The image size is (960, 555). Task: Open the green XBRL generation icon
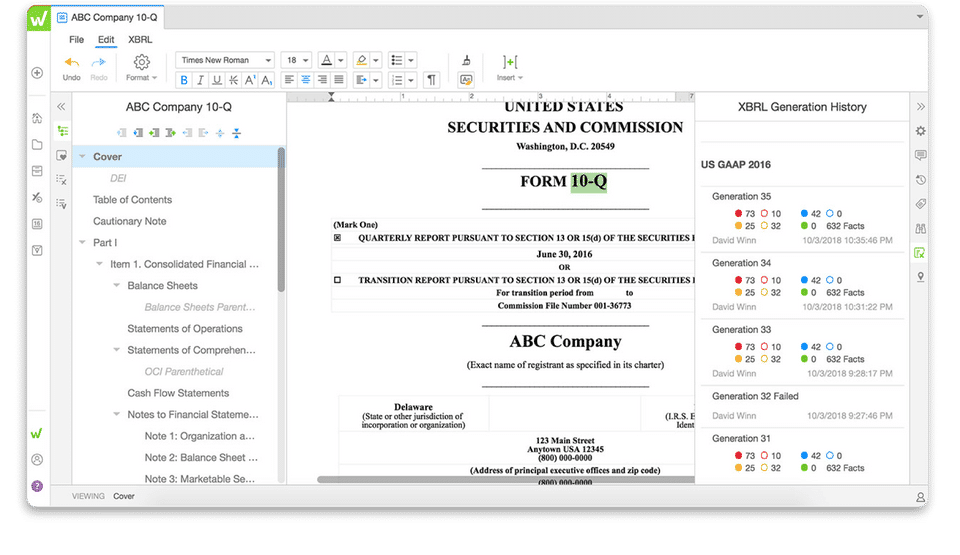[920, 252]
